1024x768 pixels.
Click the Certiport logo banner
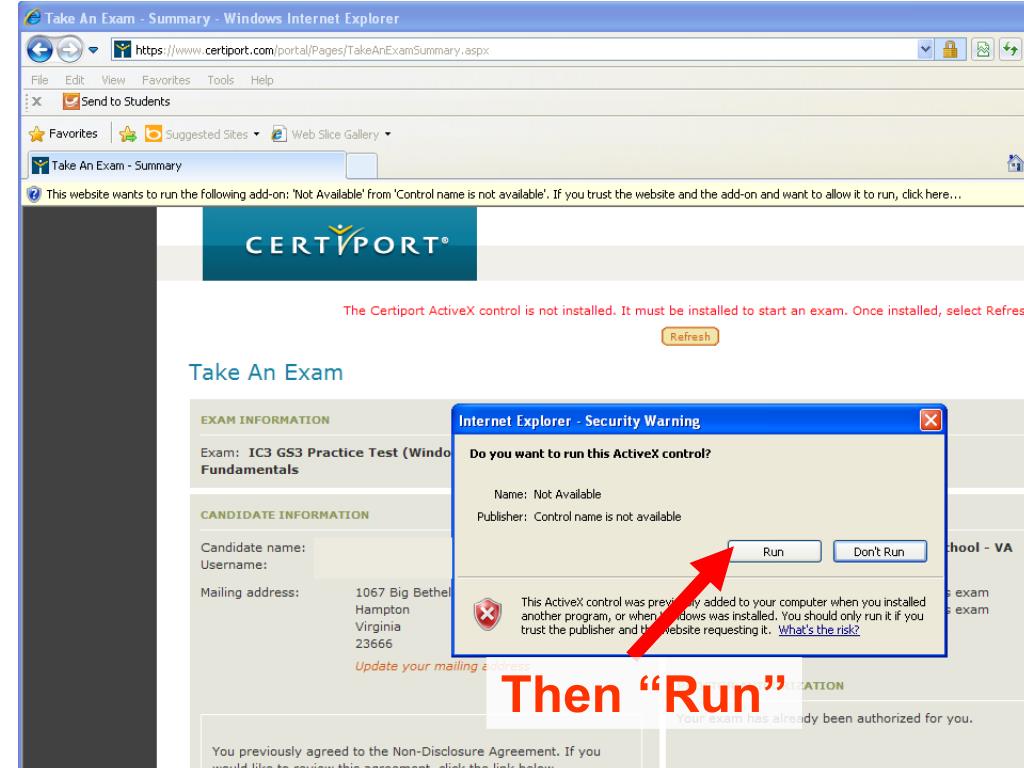[340, 244]
